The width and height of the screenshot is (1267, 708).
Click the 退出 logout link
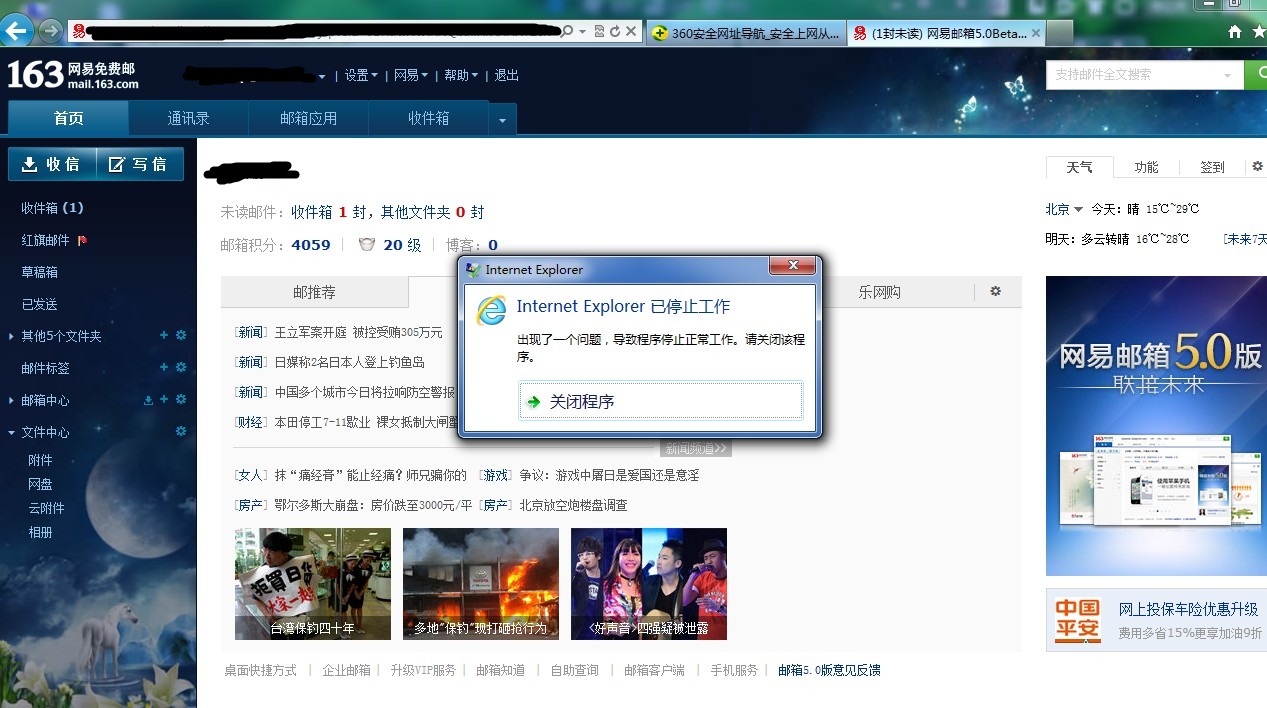coord(507,75)
